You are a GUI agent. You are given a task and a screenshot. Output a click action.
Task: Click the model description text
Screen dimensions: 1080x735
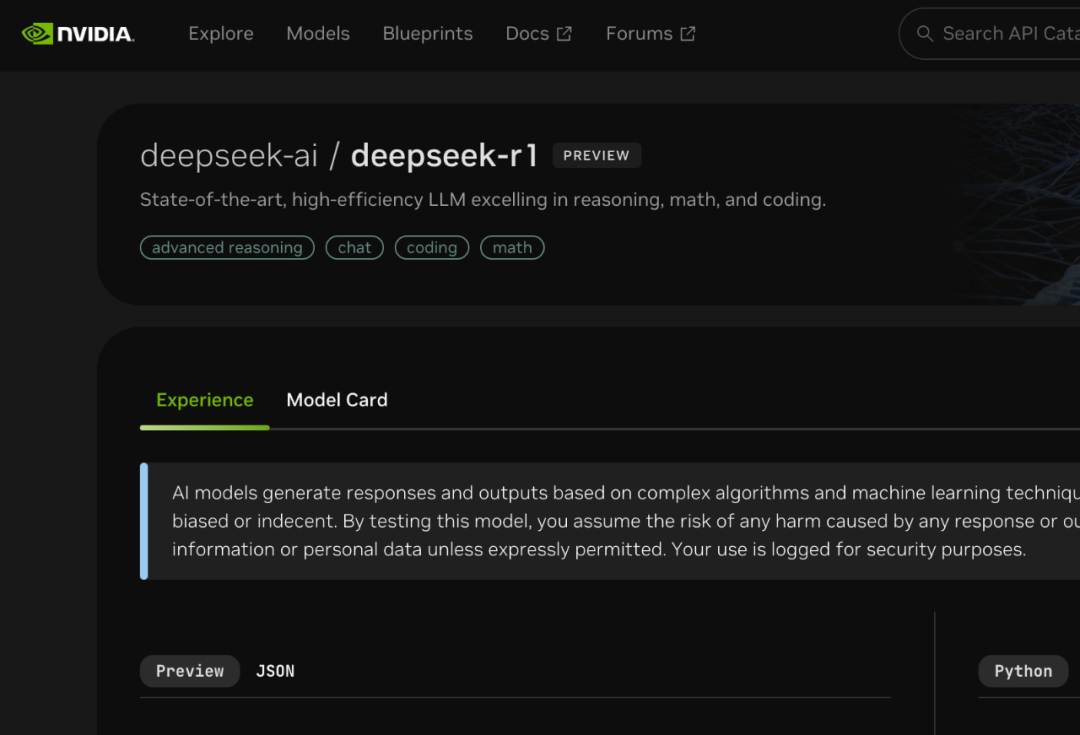[x=483, y=200]
